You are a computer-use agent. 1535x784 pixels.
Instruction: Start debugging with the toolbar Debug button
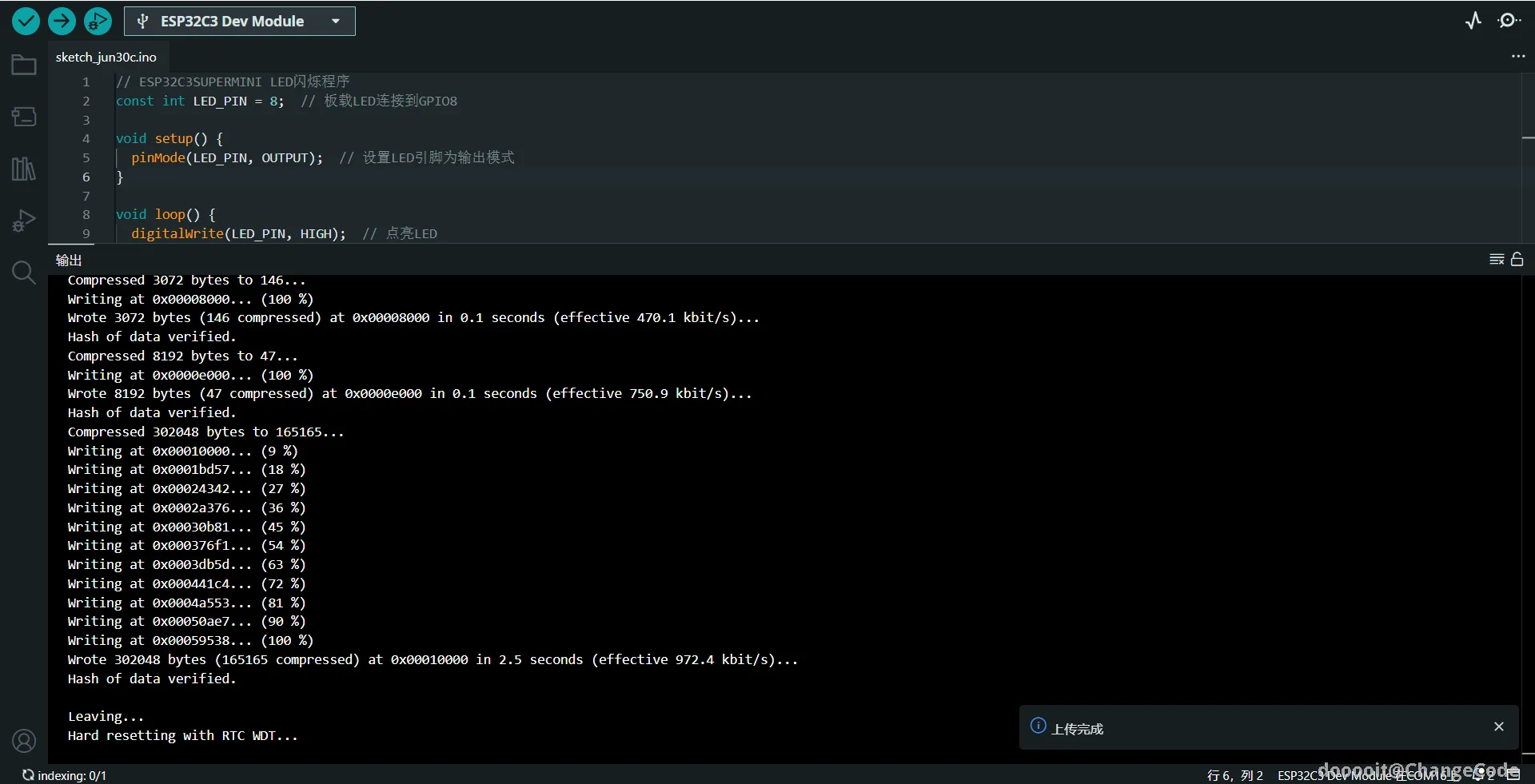tap(98, 22)
